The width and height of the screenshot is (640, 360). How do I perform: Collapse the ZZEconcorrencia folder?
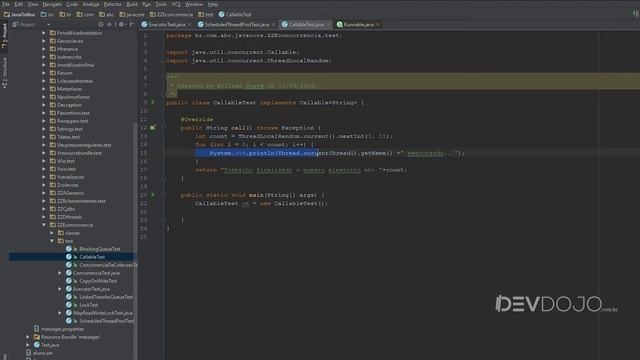pos(44,225)
